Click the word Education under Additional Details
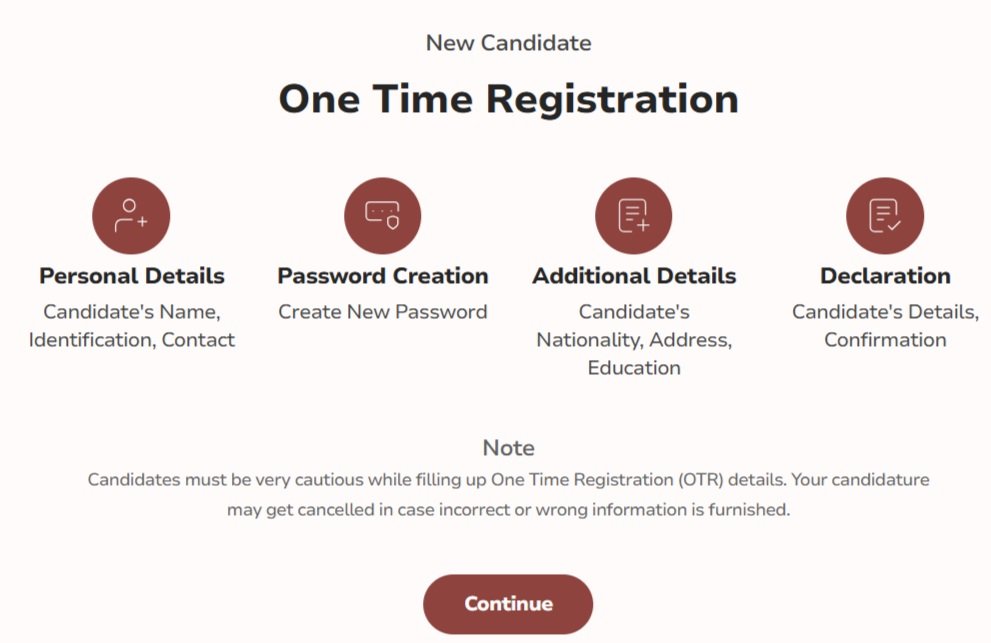Screen dimensions: 991x643 tap(634, 368)
